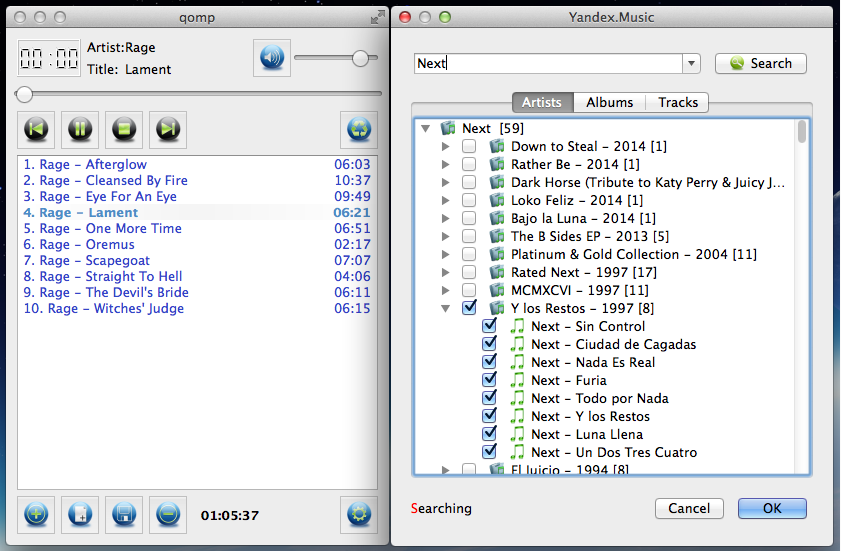Viewport: 841px width, 551px height.
Task: Click the add tracks plus button
Action: pyautogui.click(x=36, y=515)
